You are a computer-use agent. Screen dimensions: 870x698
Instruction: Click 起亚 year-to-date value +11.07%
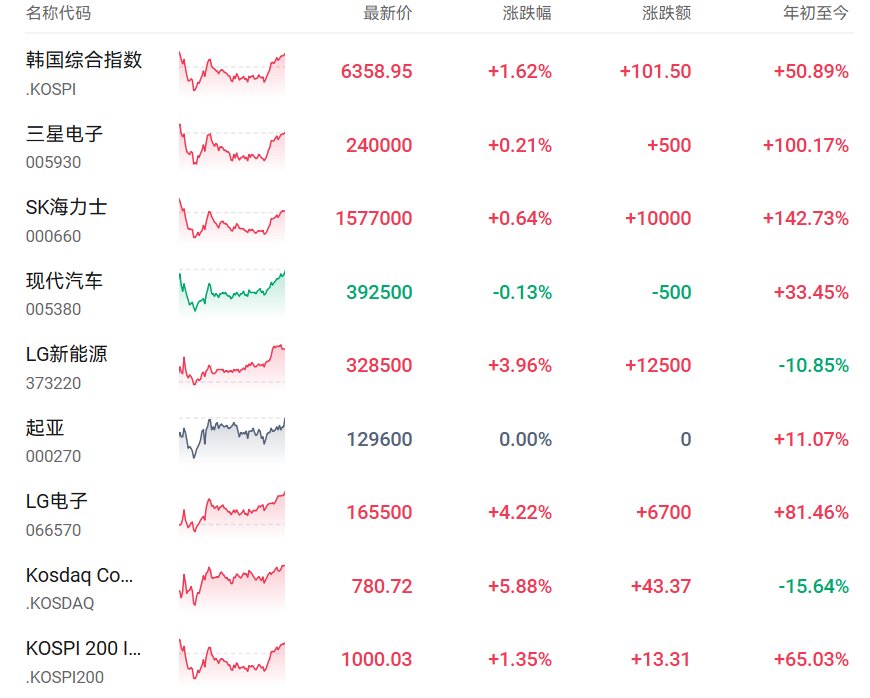coord(811,439)
